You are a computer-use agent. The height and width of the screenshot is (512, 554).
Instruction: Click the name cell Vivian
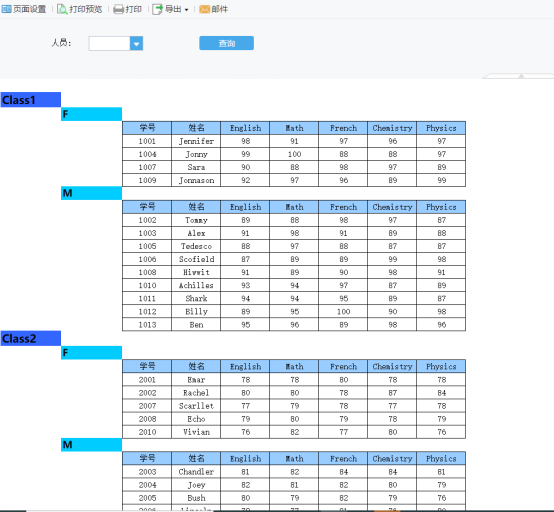(x=196, y=432)
